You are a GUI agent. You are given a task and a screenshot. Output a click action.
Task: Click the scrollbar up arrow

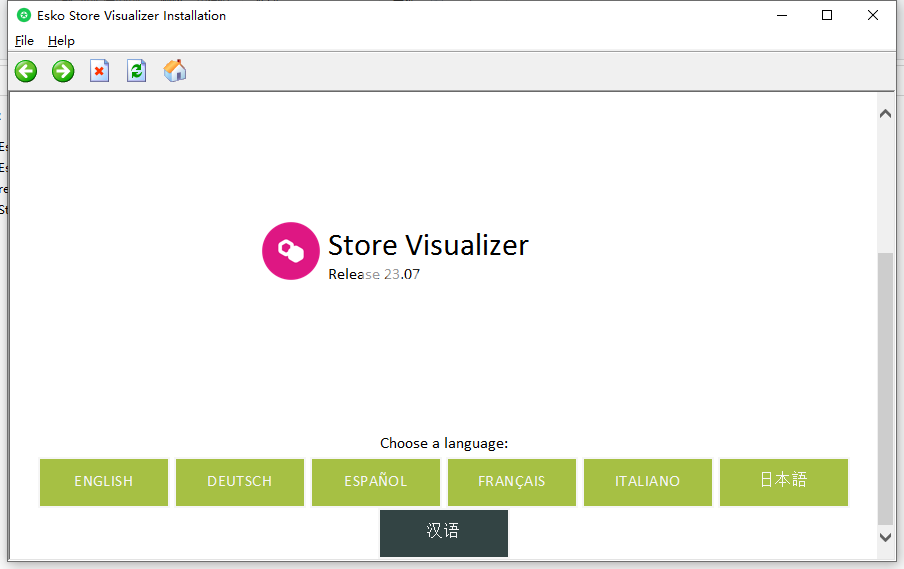[886, 114]
